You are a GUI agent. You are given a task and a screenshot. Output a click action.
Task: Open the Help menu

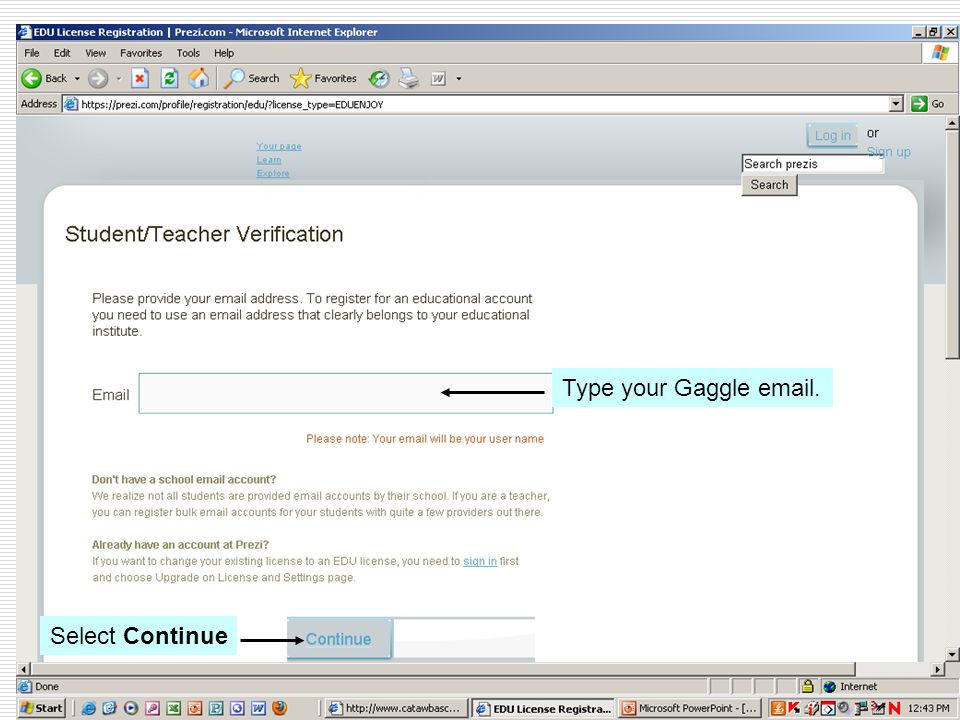224,53
